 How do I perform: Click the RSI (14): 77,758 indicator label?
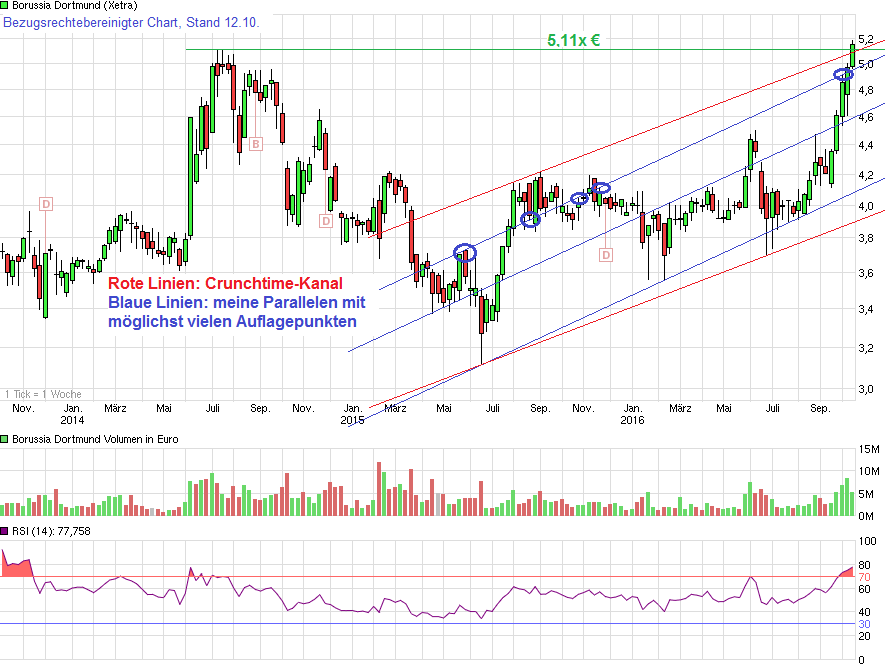click(x=51, y=531)
